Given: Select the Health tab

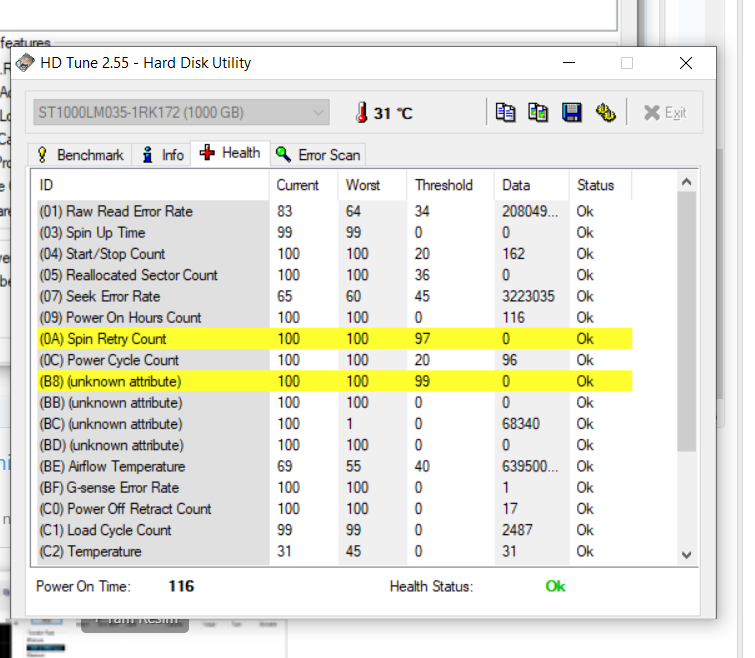Looking at the screenshot, I should coord(230,153).
